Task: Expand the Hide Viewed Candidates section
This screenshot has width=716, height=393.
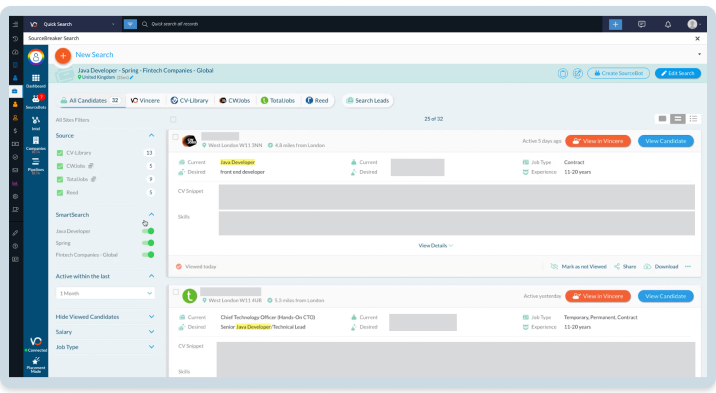Action: point(105,317)
